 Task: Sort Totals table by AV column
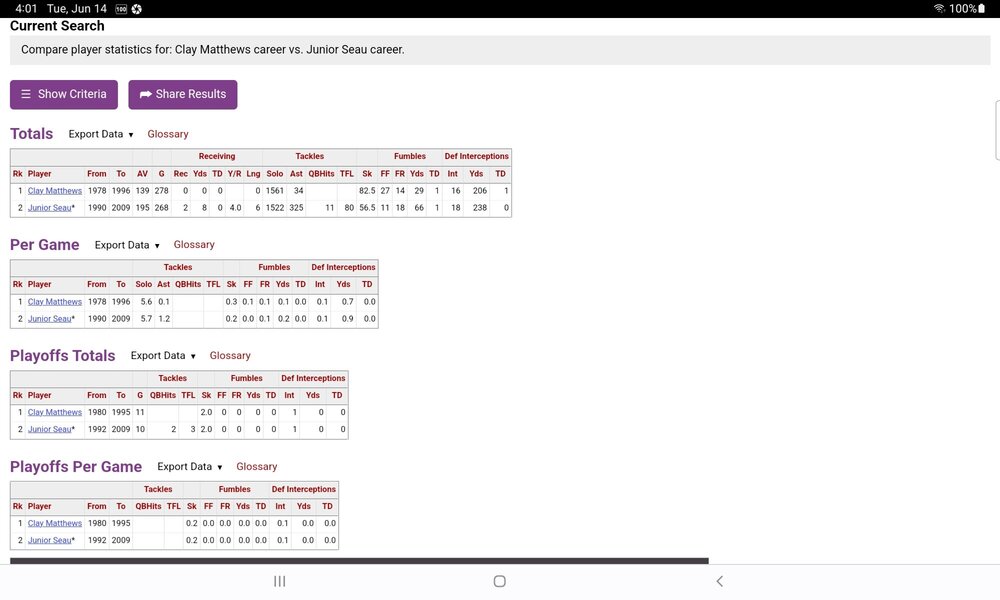point(142,173)
